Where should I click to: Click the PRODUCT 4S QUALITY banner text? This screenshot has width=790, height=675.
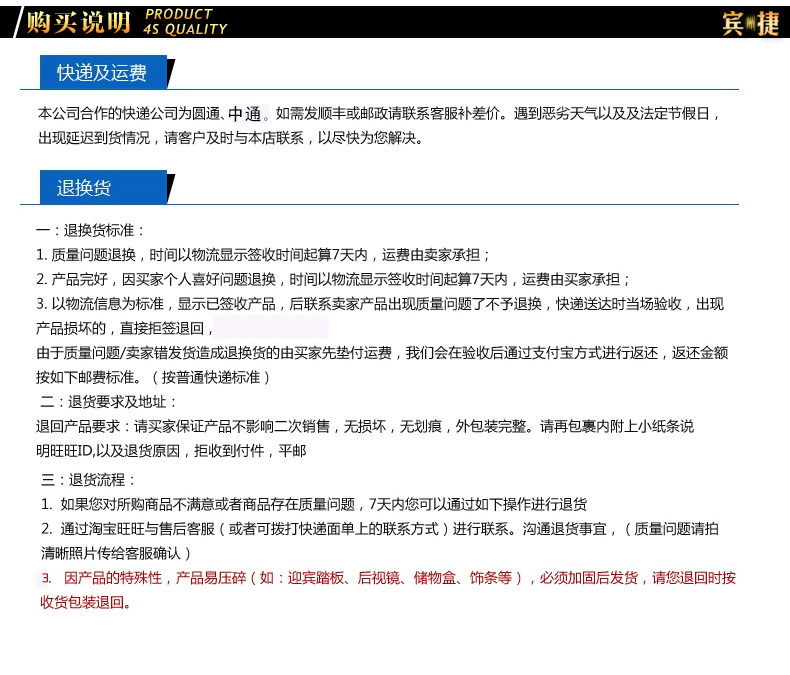click(x=185, y=22)
